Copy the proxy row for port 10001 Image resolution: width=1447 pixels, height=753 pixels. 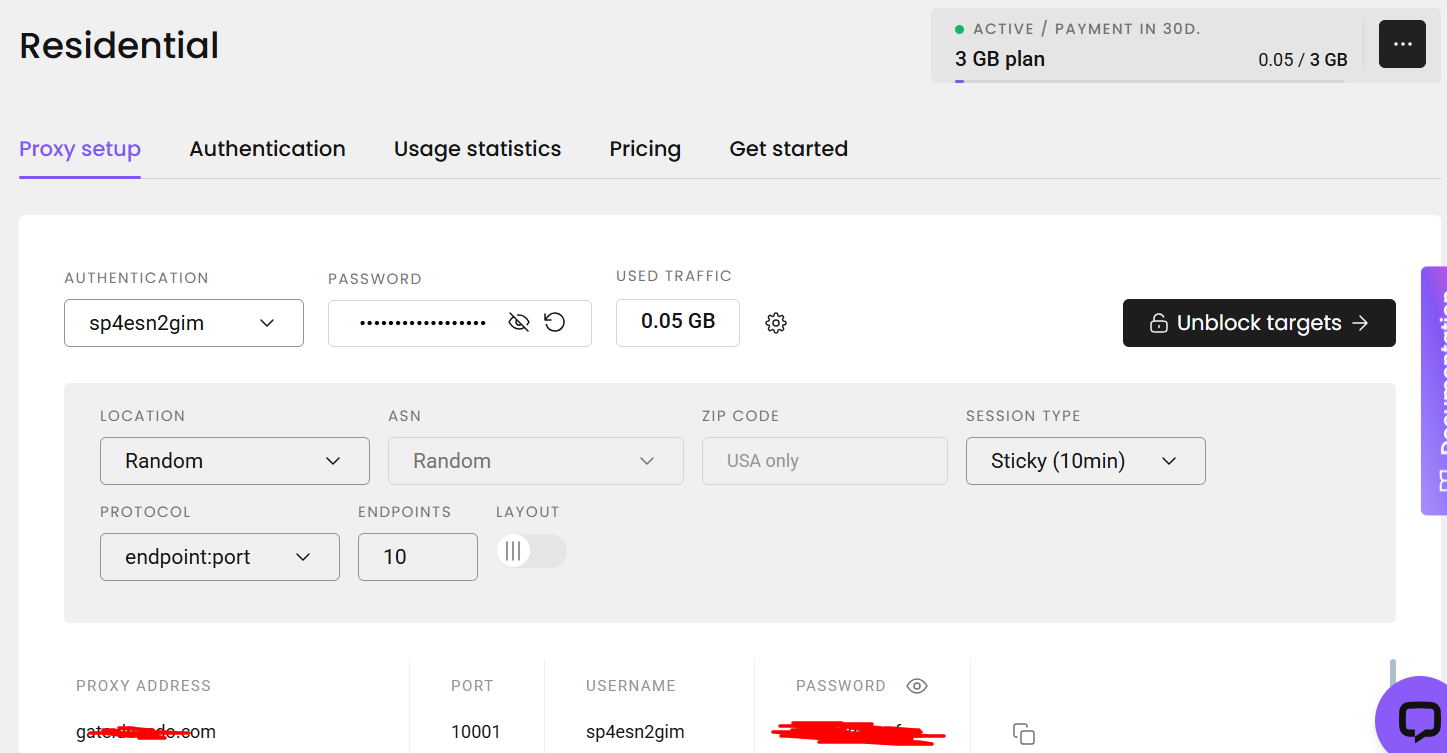[x=1024, y=734]
